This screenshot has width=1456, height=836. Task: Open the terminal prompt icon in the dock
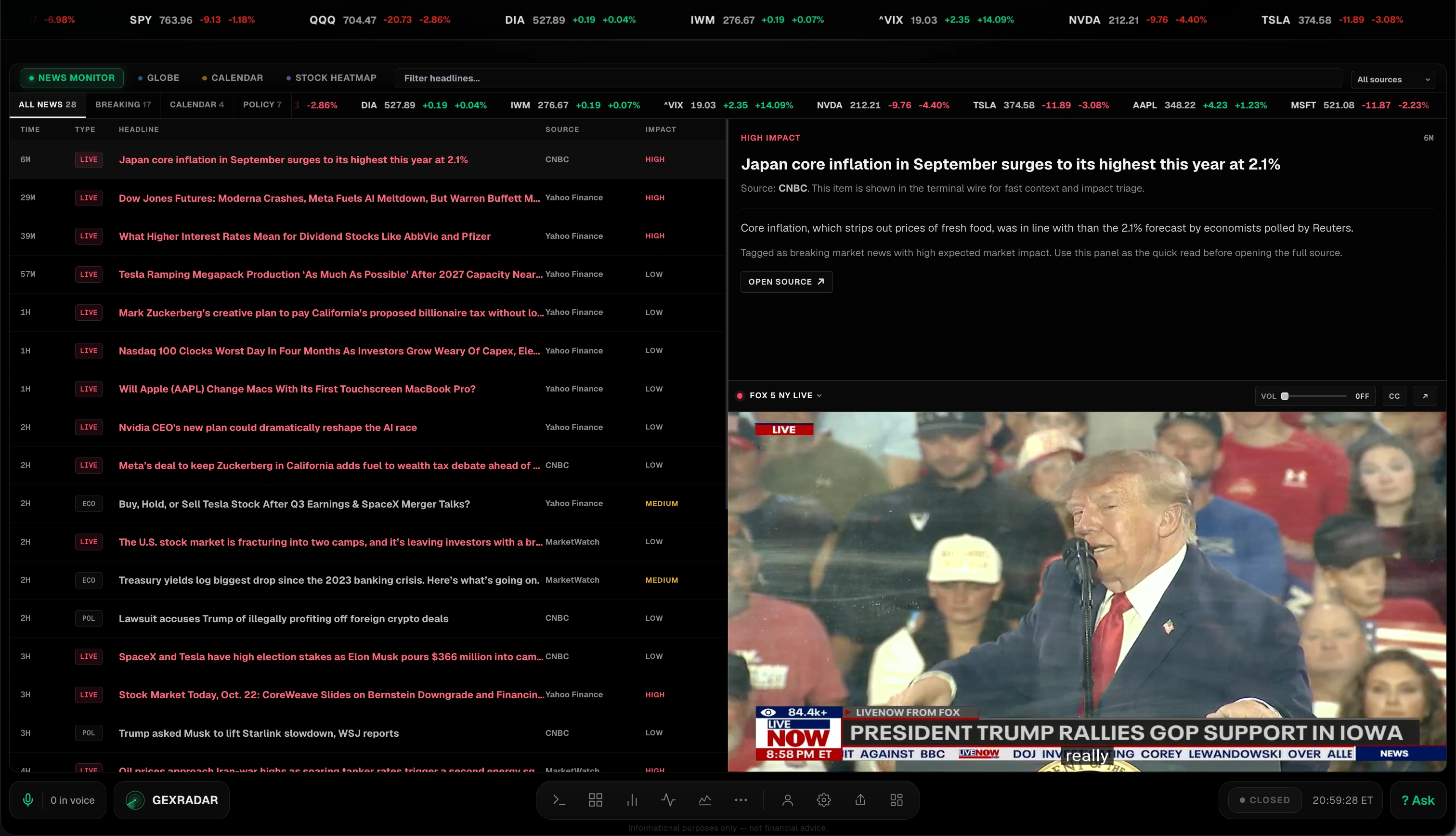(559, 800)
